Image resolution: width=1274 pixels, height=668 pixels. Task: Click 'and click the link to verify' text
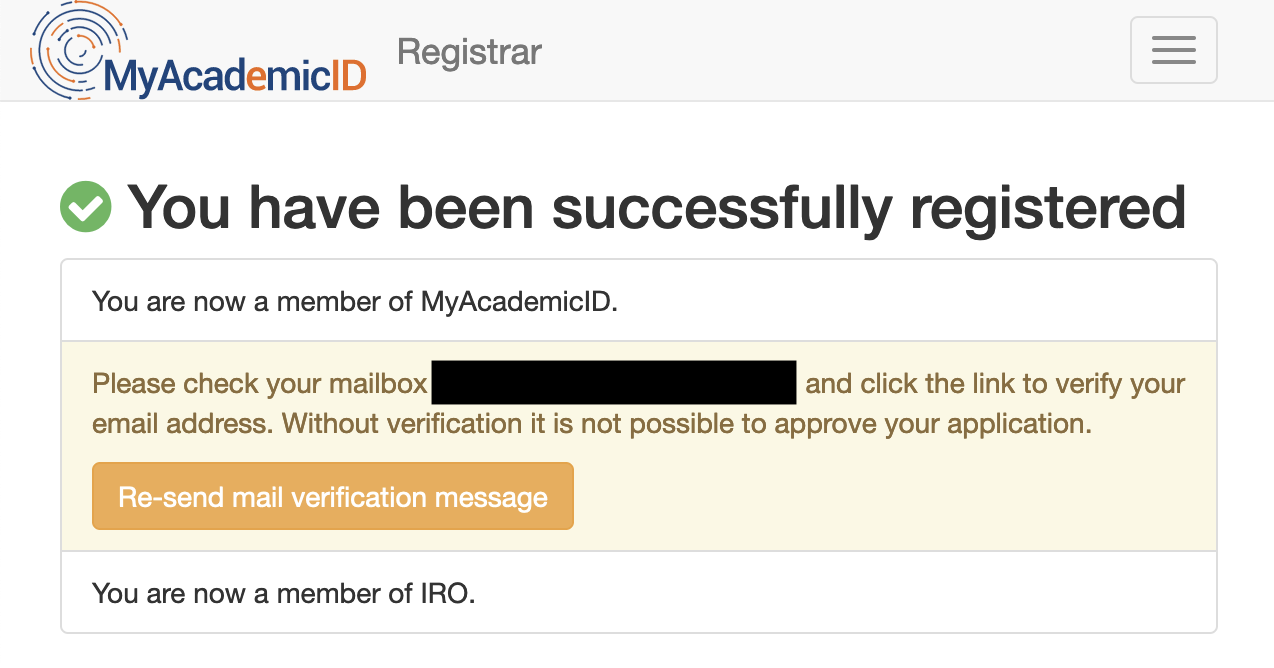point(995,384)
